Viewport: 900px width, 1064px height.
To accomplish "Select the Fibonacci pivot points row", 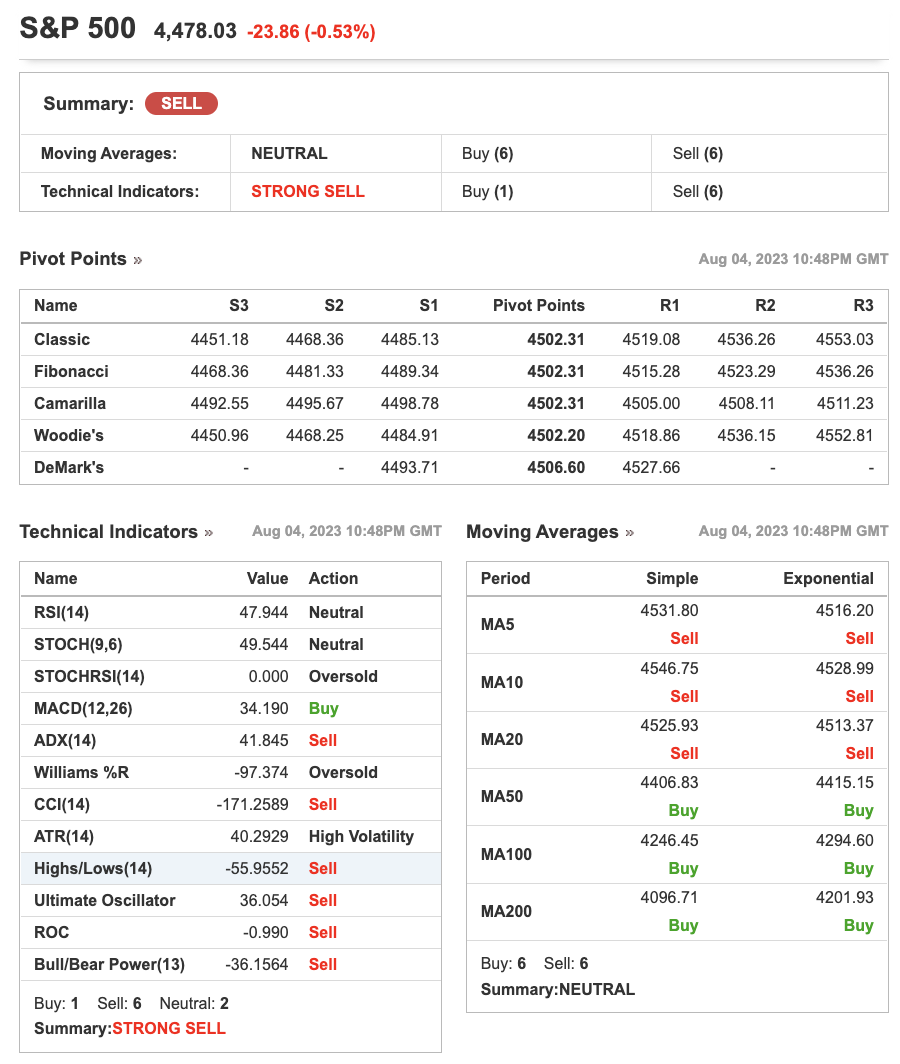I will 453,371.
